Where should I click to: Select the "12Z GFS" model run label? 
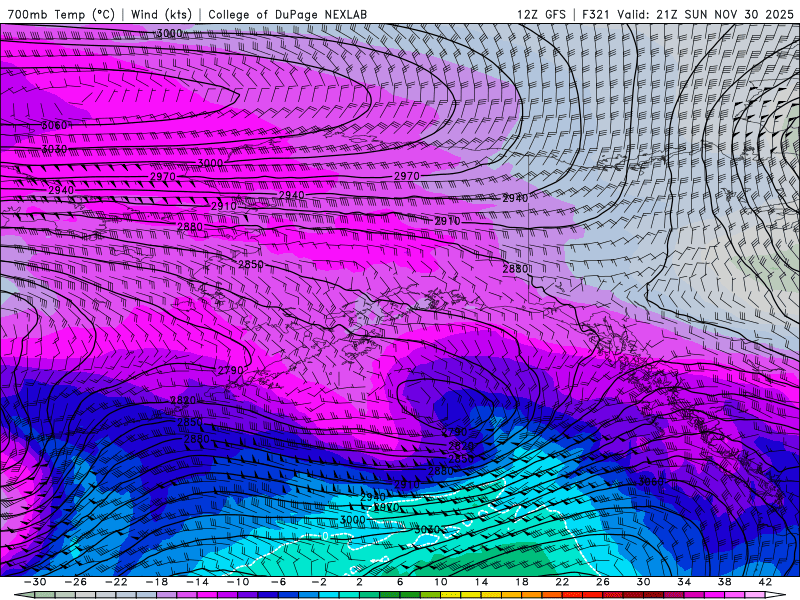(x=541, y=14)
